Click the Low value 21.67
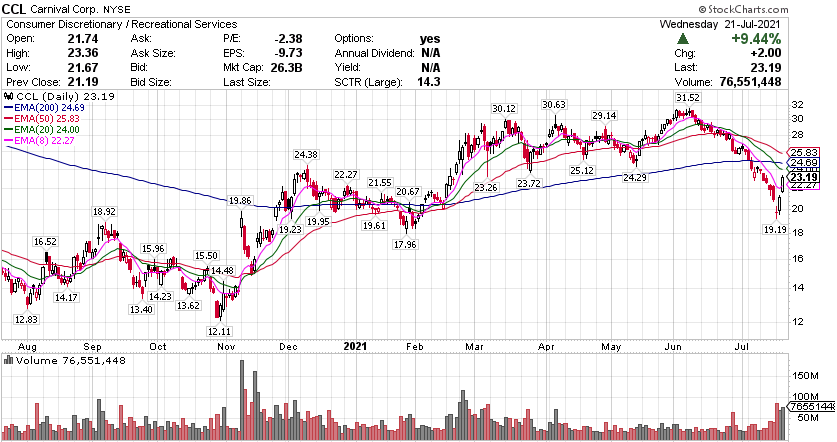This screenshot has height=442, width=837. click(83, 67)
